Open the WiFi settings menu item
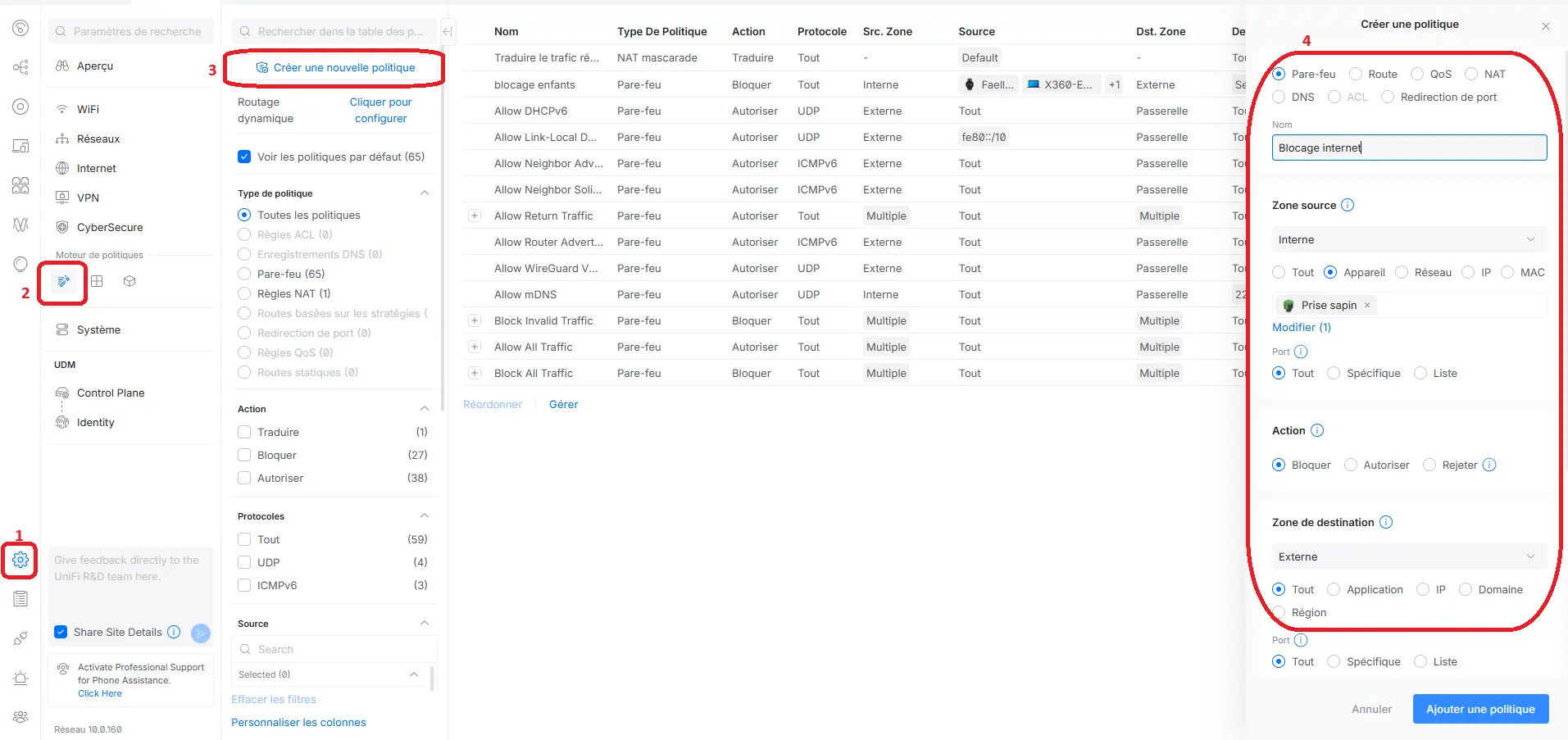The height and width of the screenshot is (740, 1568). (x=88, y=109)
